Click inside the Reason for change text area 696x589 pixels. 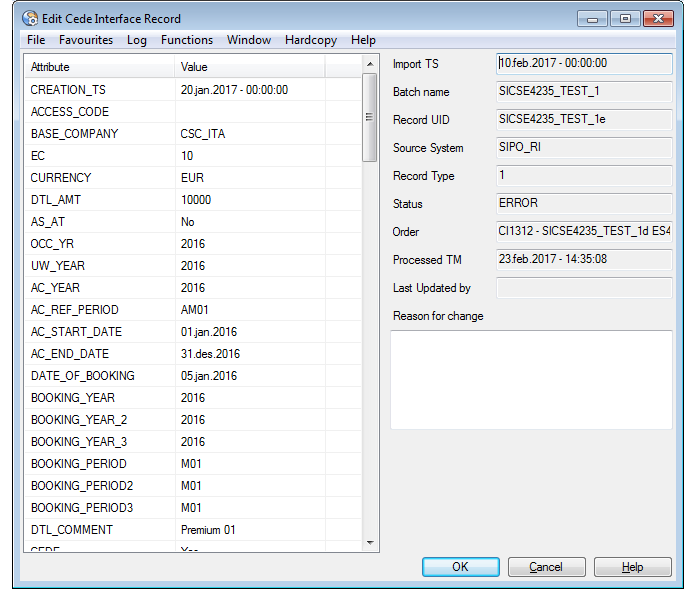(x=531, y=379)
